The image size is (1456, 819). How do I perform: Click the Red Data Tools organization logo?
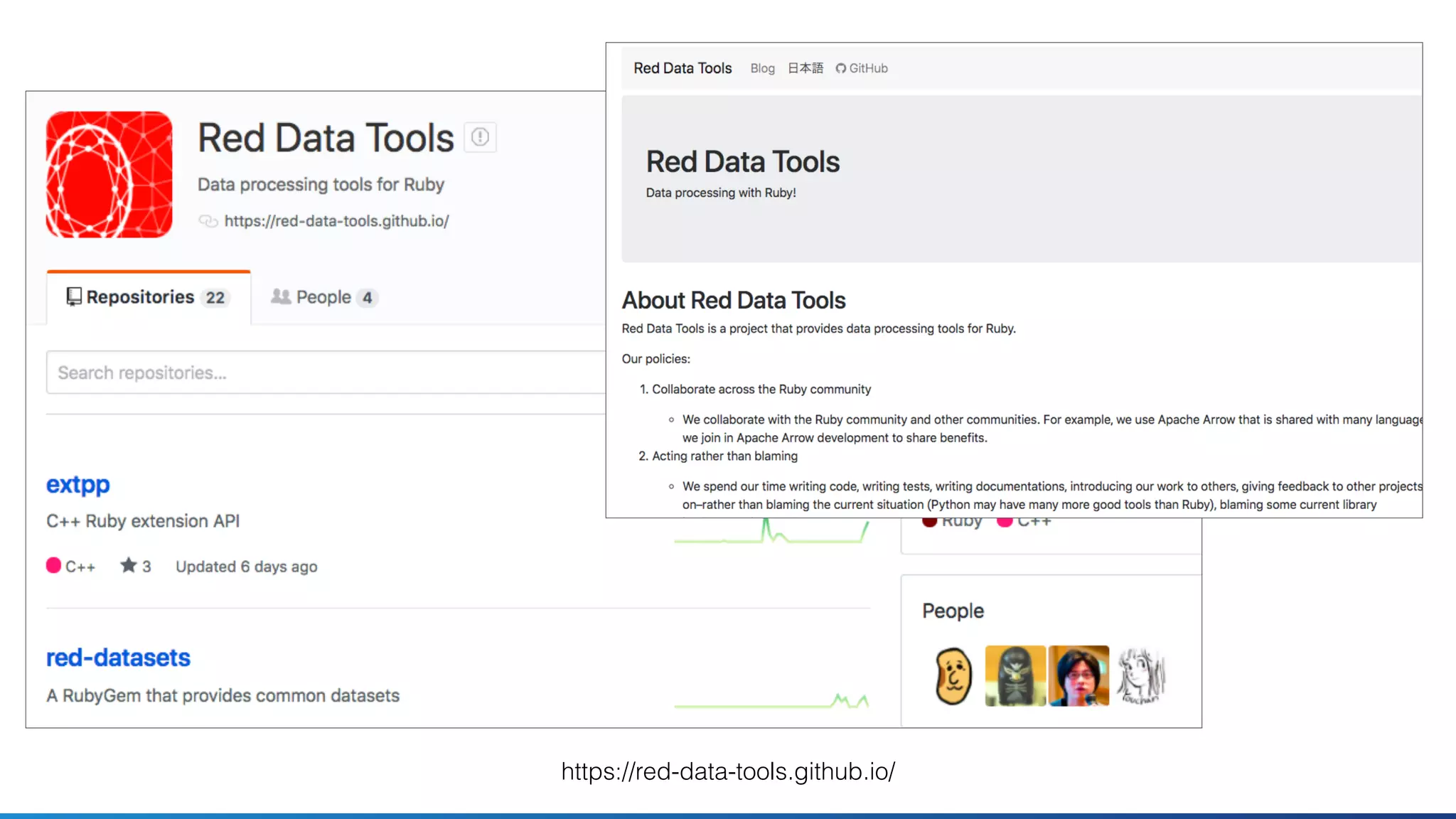point(109,174)
